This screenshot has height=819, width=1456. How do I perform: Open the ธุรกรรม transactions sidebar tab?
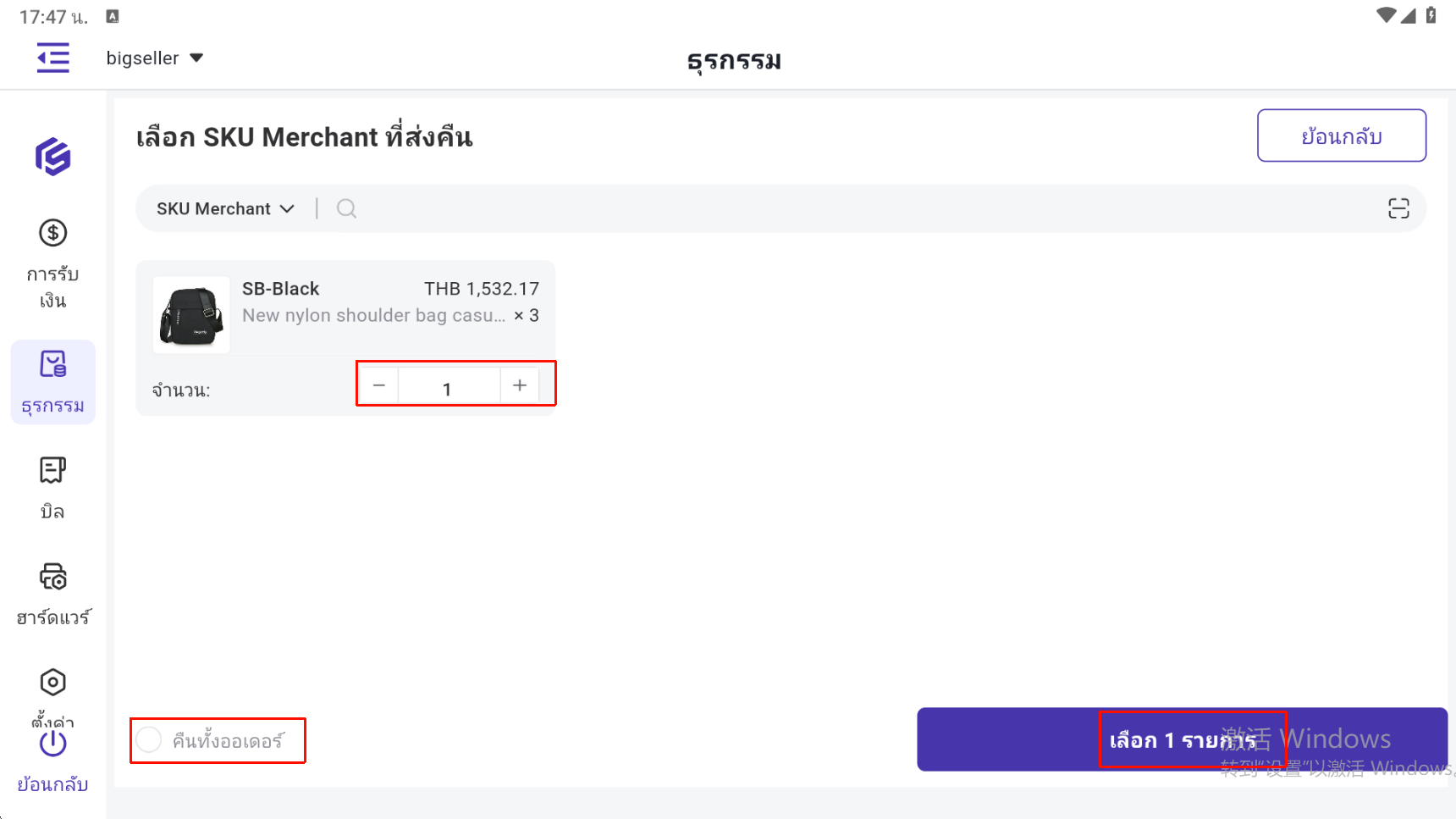(52, 382)
